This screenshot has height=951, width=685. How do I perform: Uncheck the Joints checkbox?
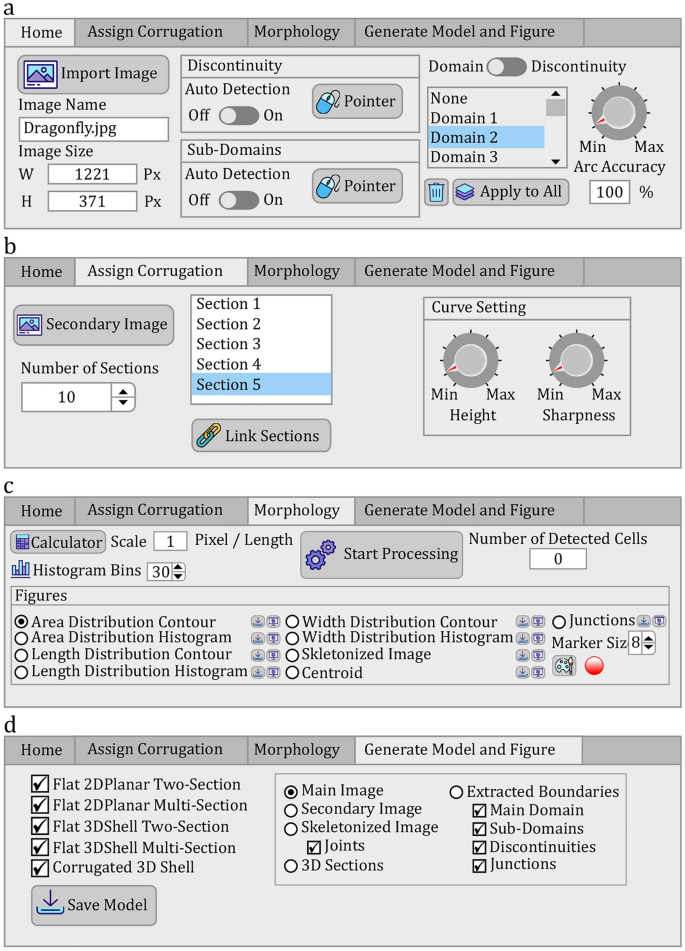[x=314, y=847]
